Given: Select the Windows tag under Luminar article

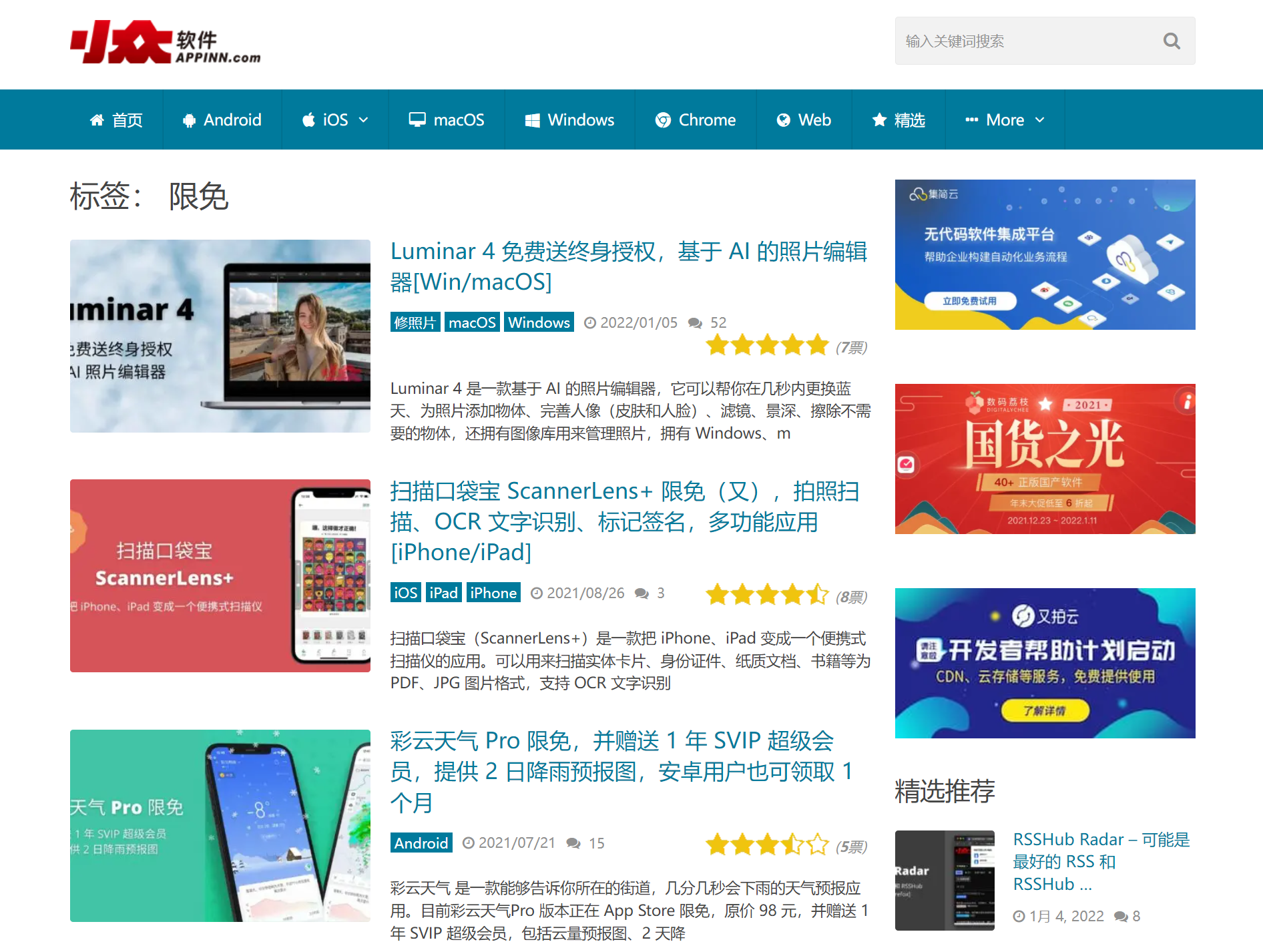Looking at the screenshot, I should (539, 322).
